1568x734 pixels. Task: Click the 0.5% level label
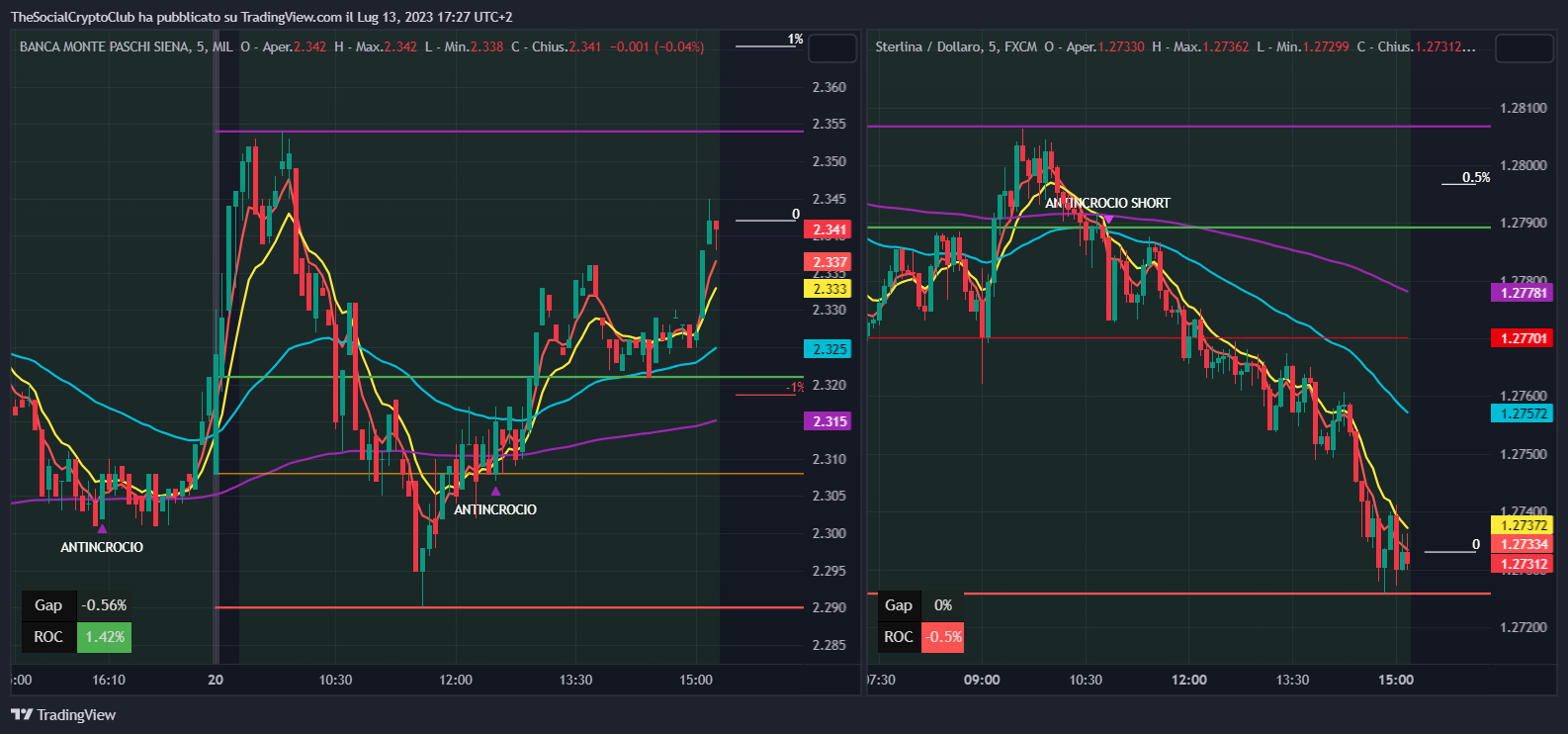(x=1476, y=178)
